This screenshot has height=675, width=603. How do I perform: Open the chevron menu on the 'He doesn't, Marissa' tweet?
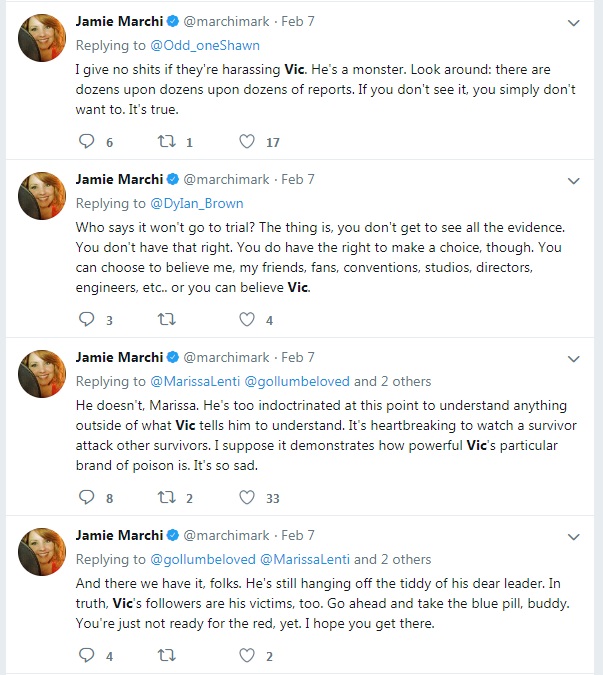coord(573,359)
